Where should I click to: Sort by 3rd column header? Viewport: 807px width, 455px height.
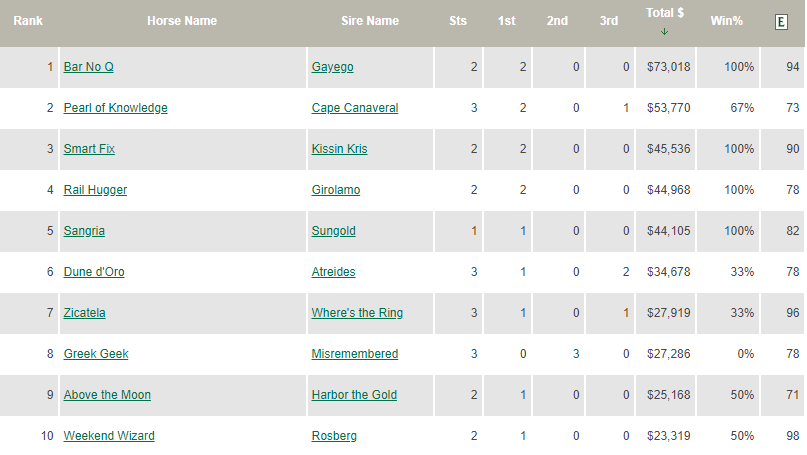click(x=608, y=21)
